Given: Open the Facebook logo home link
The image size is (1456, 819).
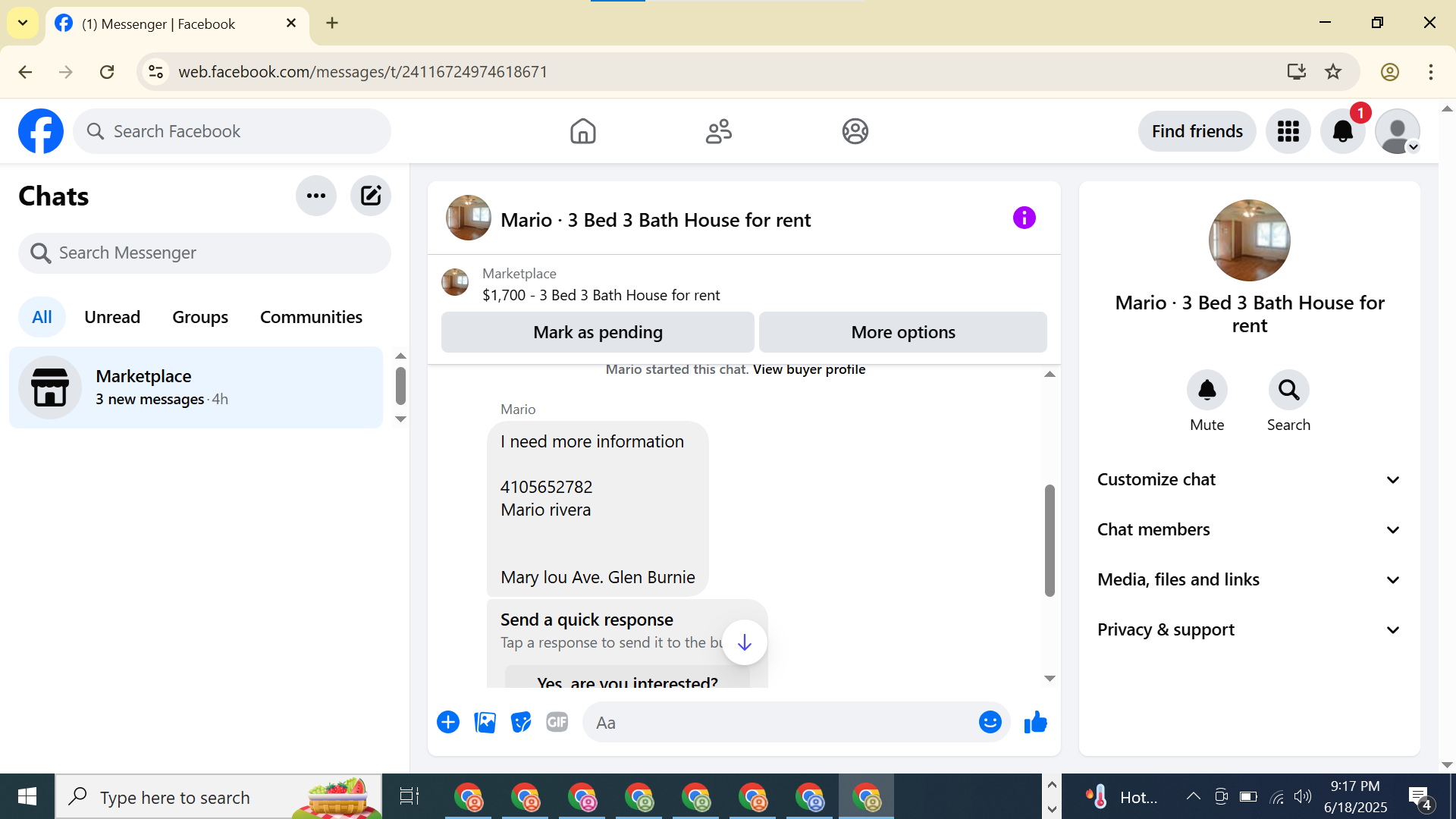Looking at the screenshot, I should [41, 131].
